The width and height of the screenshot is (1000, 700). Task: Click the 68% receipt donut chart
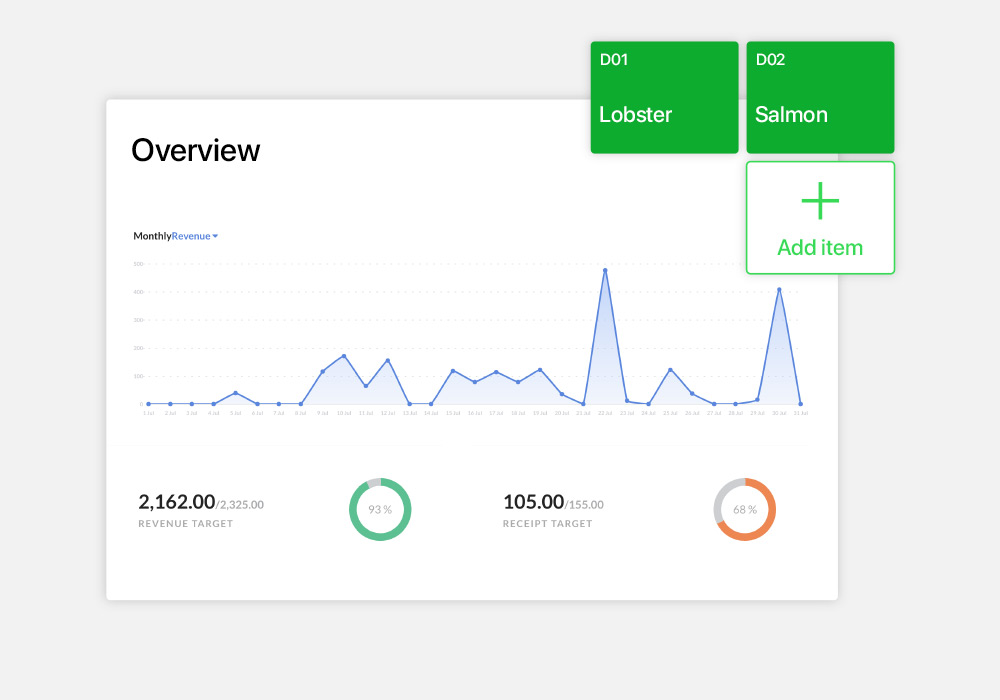click(745, 509)
